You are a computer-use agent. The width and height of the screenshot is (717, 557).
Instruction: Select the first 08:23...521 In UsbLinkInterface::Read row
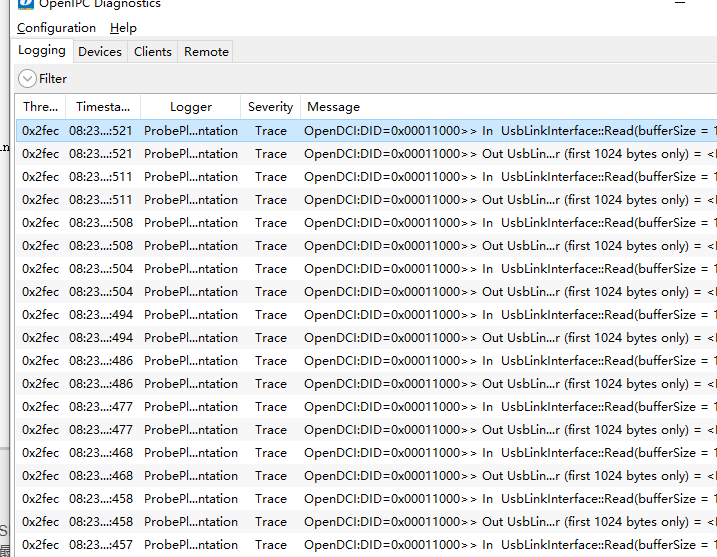367,131
